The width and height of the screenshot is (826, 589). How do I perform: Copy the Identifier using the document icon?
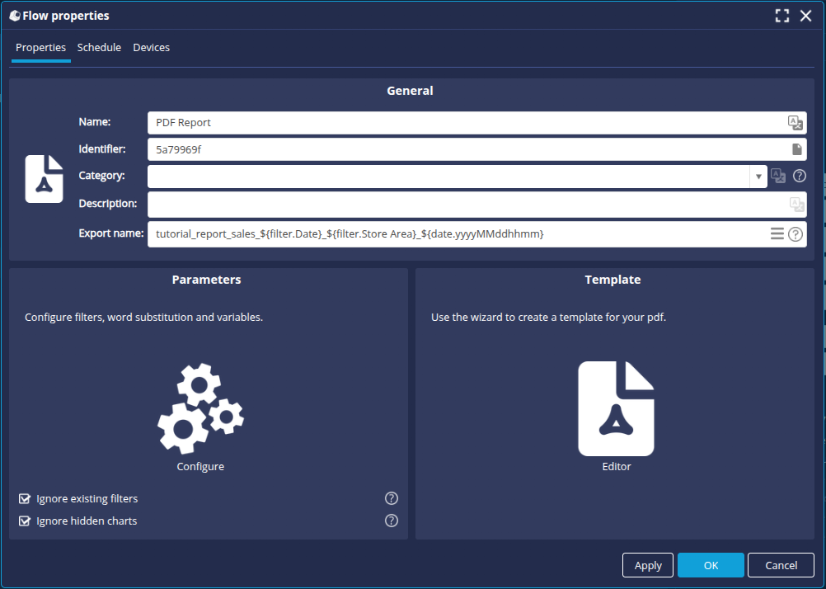click(795, 148)
